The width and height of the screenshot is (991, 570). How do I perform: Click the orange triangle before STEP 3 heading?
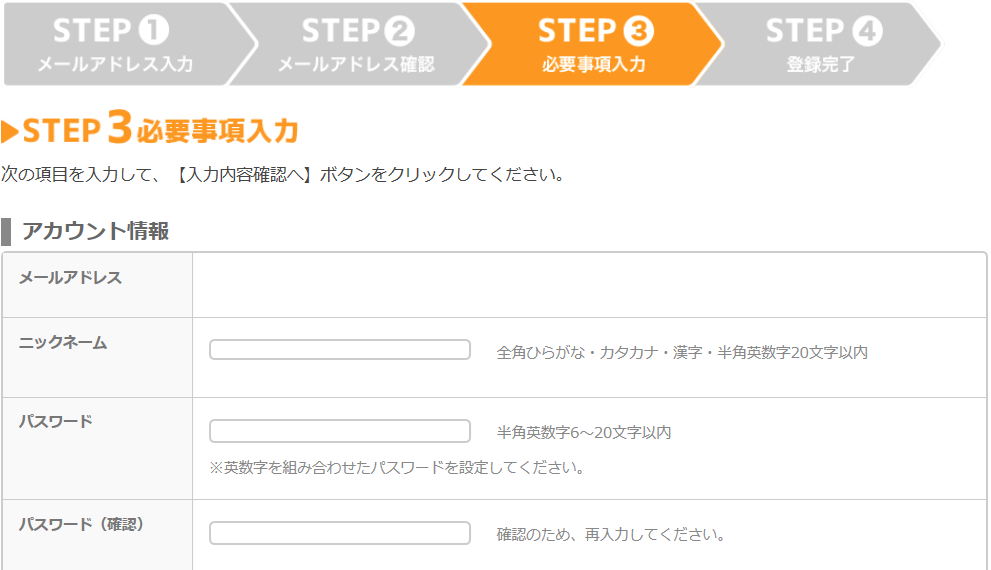10,131
